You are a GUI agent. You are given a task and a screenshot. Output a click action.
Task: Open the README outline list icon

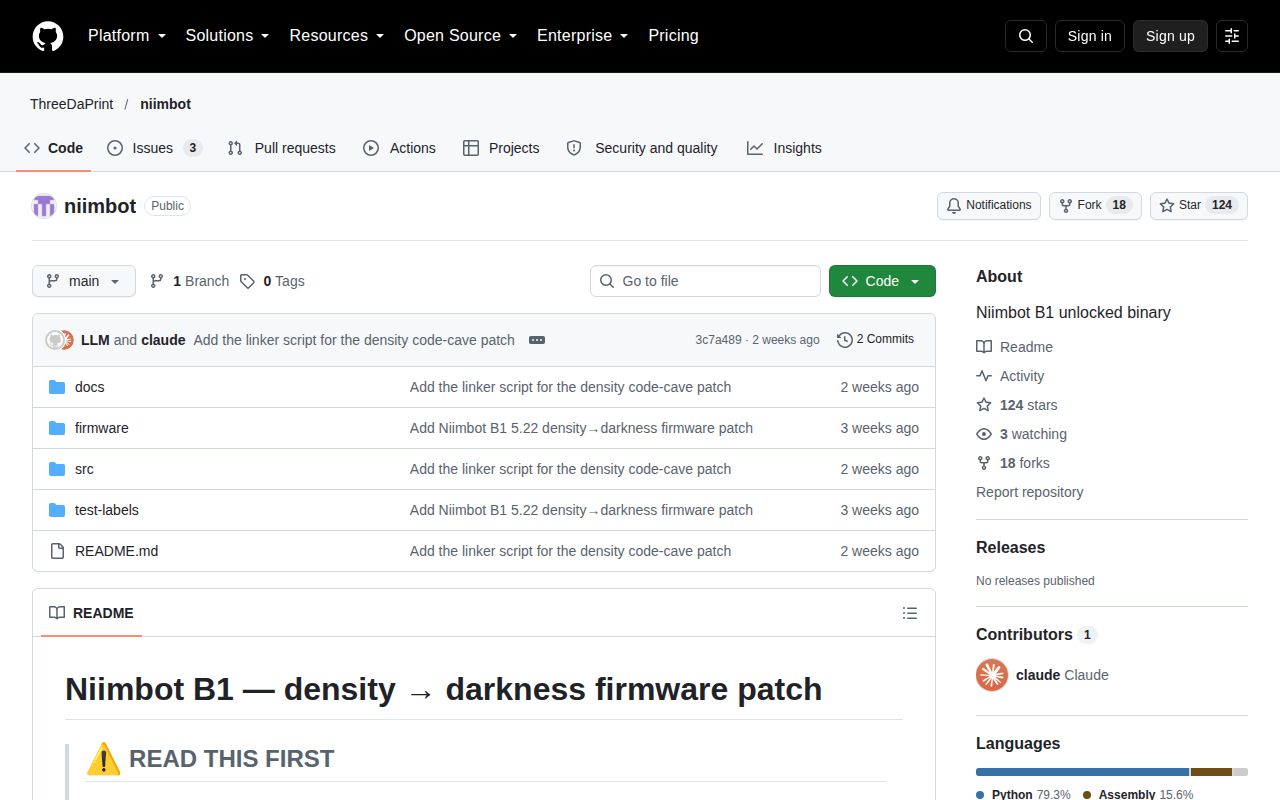910,613
